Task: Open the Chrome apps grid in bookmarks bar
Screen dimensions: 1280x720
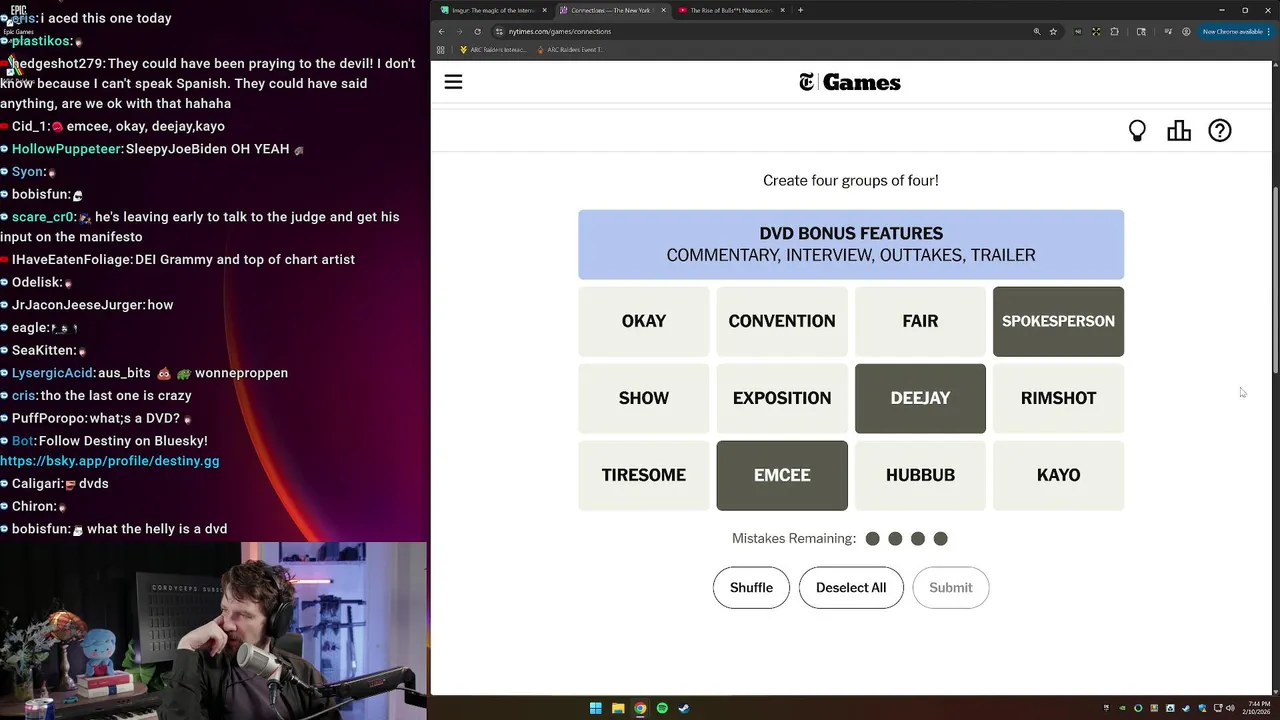Action: click(440, 50)
